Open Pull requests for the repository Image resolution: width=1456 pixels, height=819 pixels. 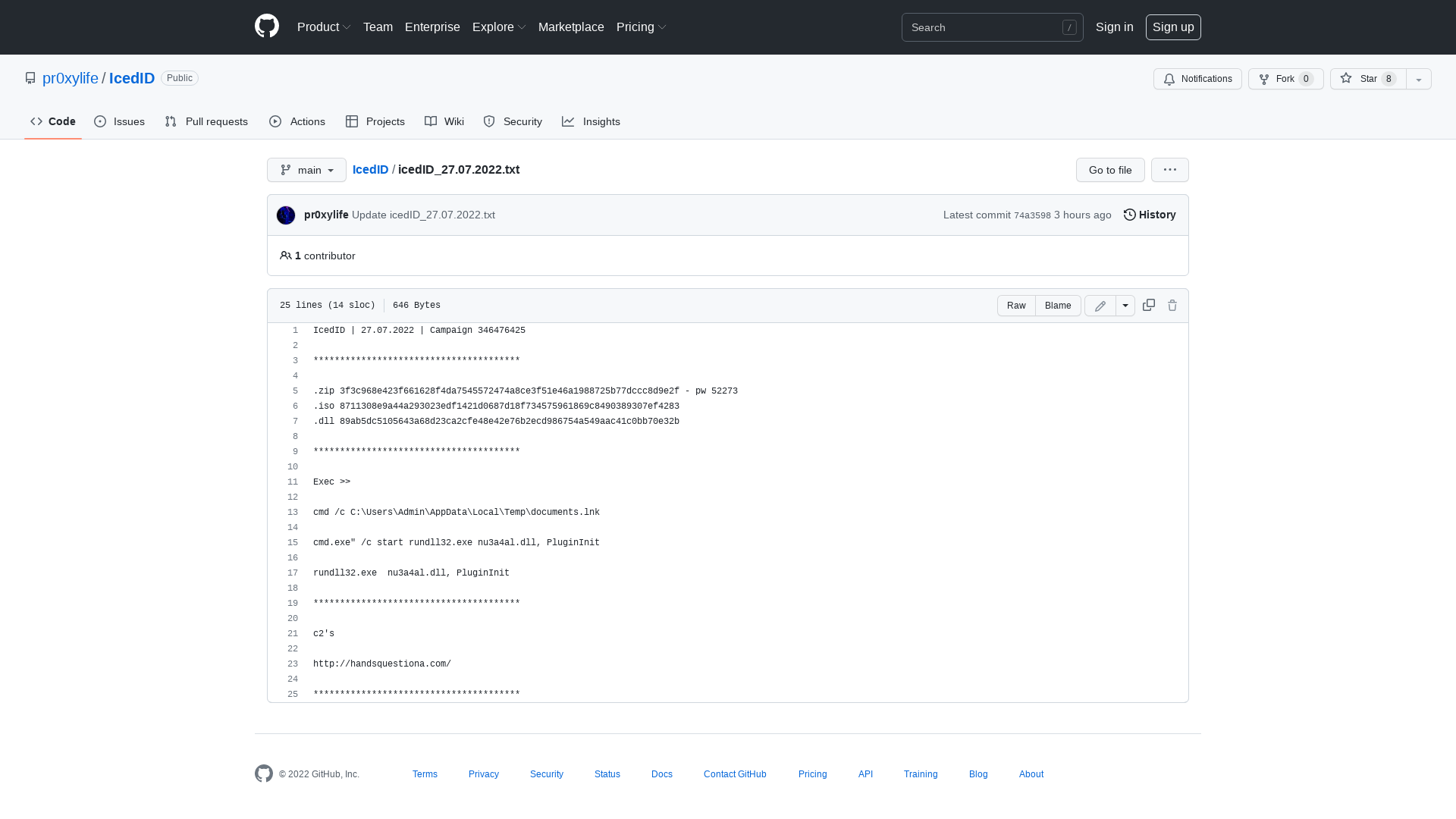coord(206,121)
